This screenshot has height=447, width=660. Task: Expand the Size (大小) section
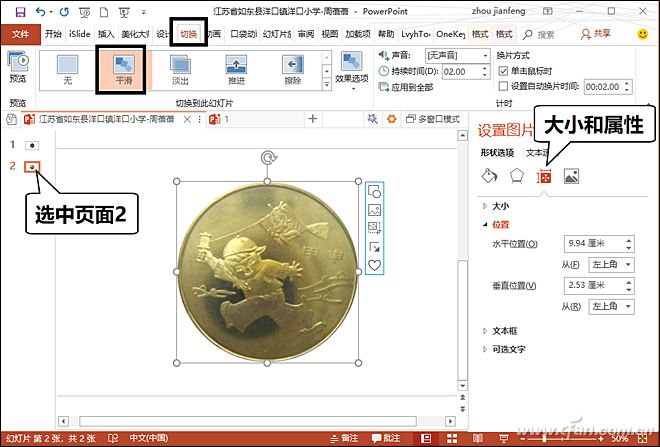tap(496, 206)
